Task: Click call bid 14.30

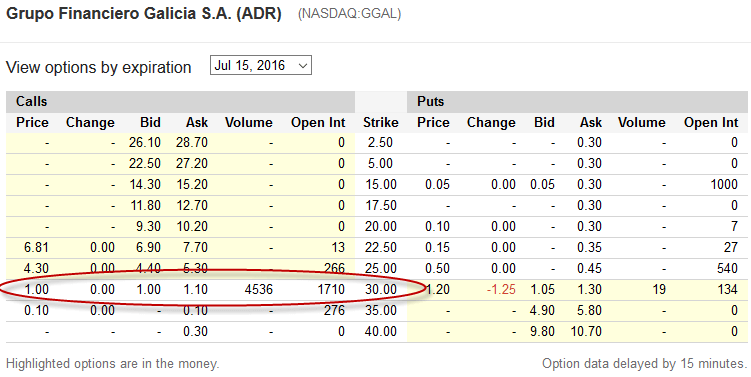Action: coord(145,185)
